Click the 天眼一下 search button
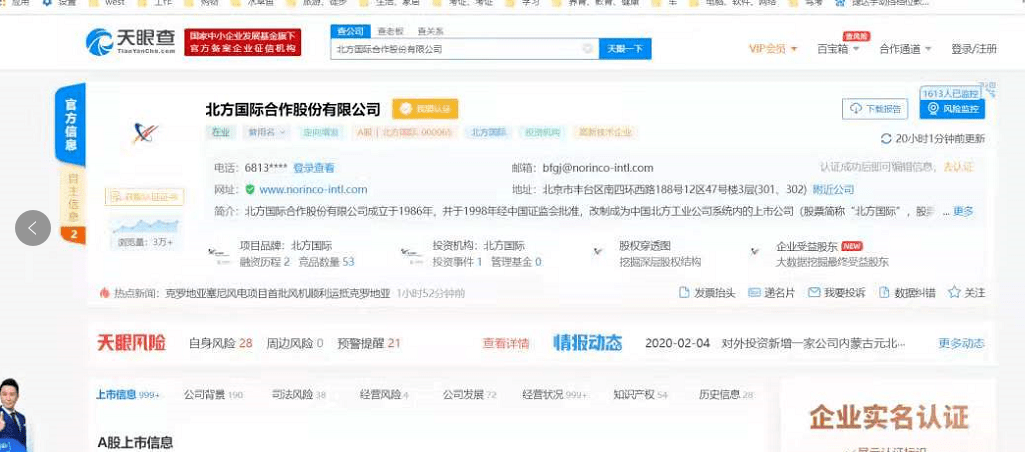Image resolution: width=1025 pixels, height=452 pixels. 625,48
